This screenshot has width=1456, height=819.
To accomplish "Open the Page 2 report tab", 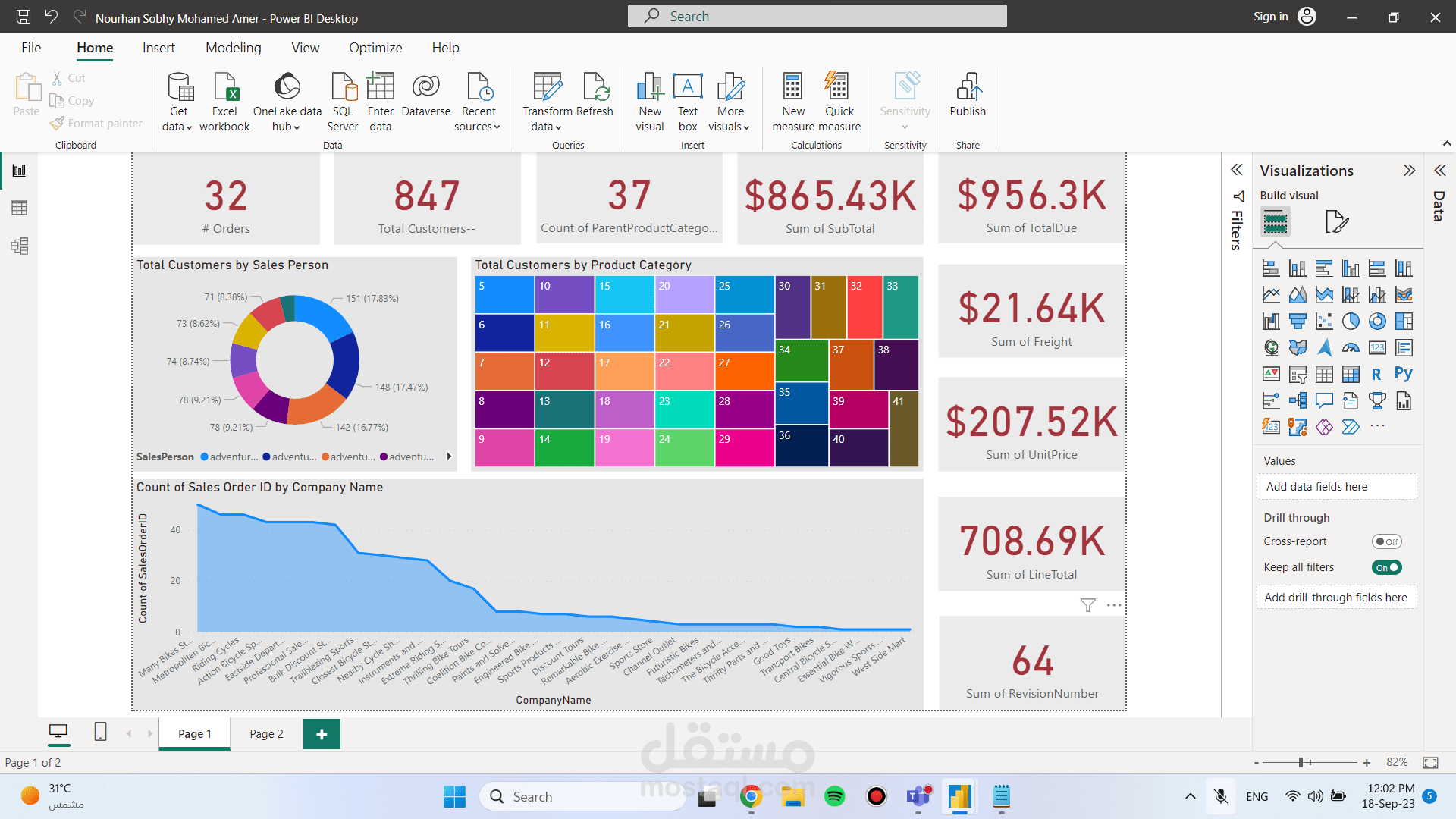I will [267, 734].
